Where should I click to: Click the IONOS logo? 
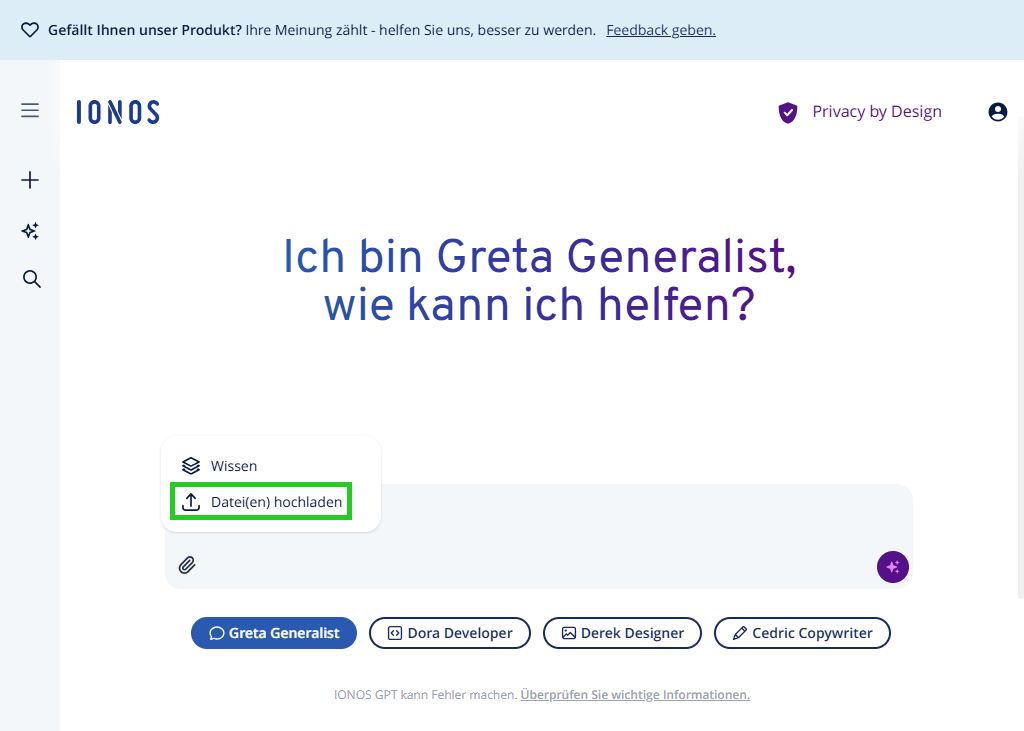[118, 112]
